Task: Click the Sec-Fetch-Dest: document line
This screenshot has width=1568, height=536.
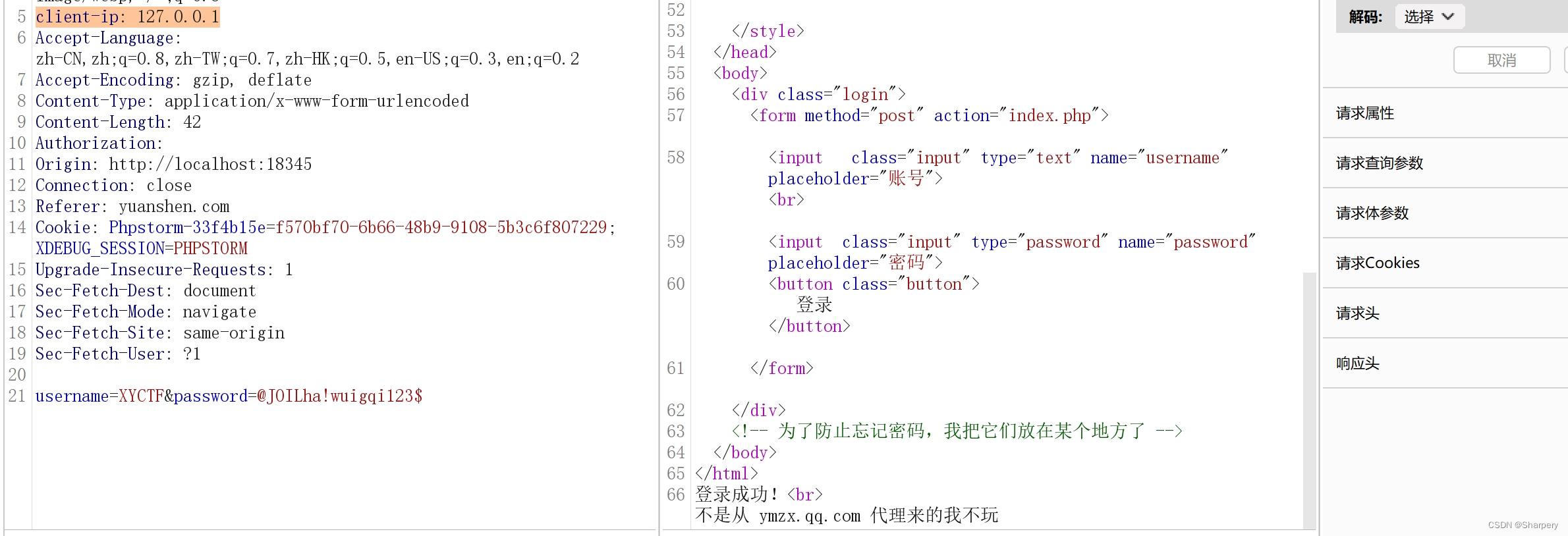Action: click(x=146, y=291)
